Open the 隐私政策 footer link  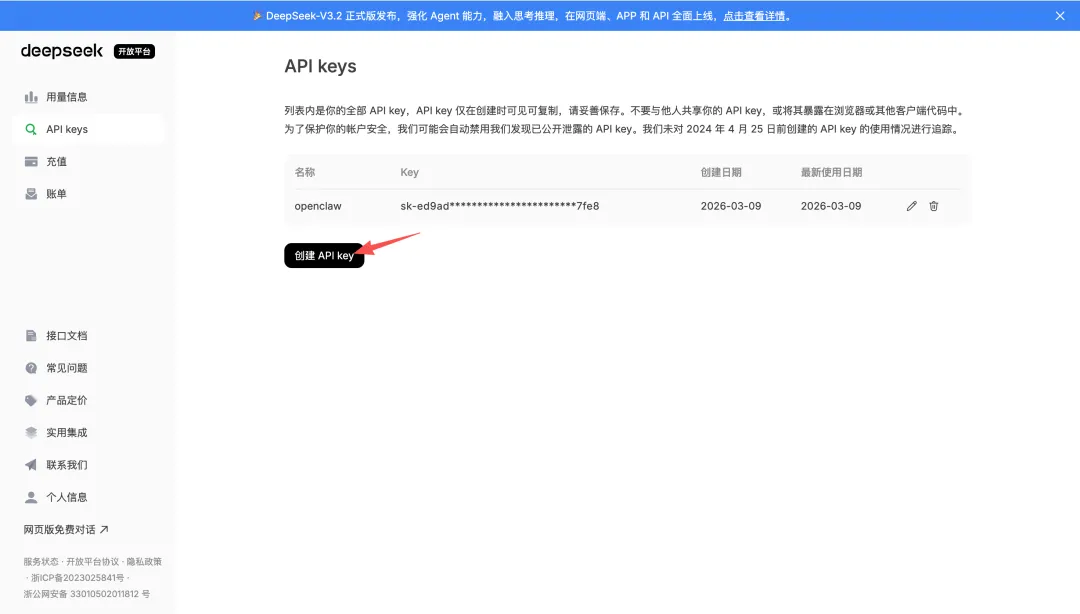coord(144,562)
